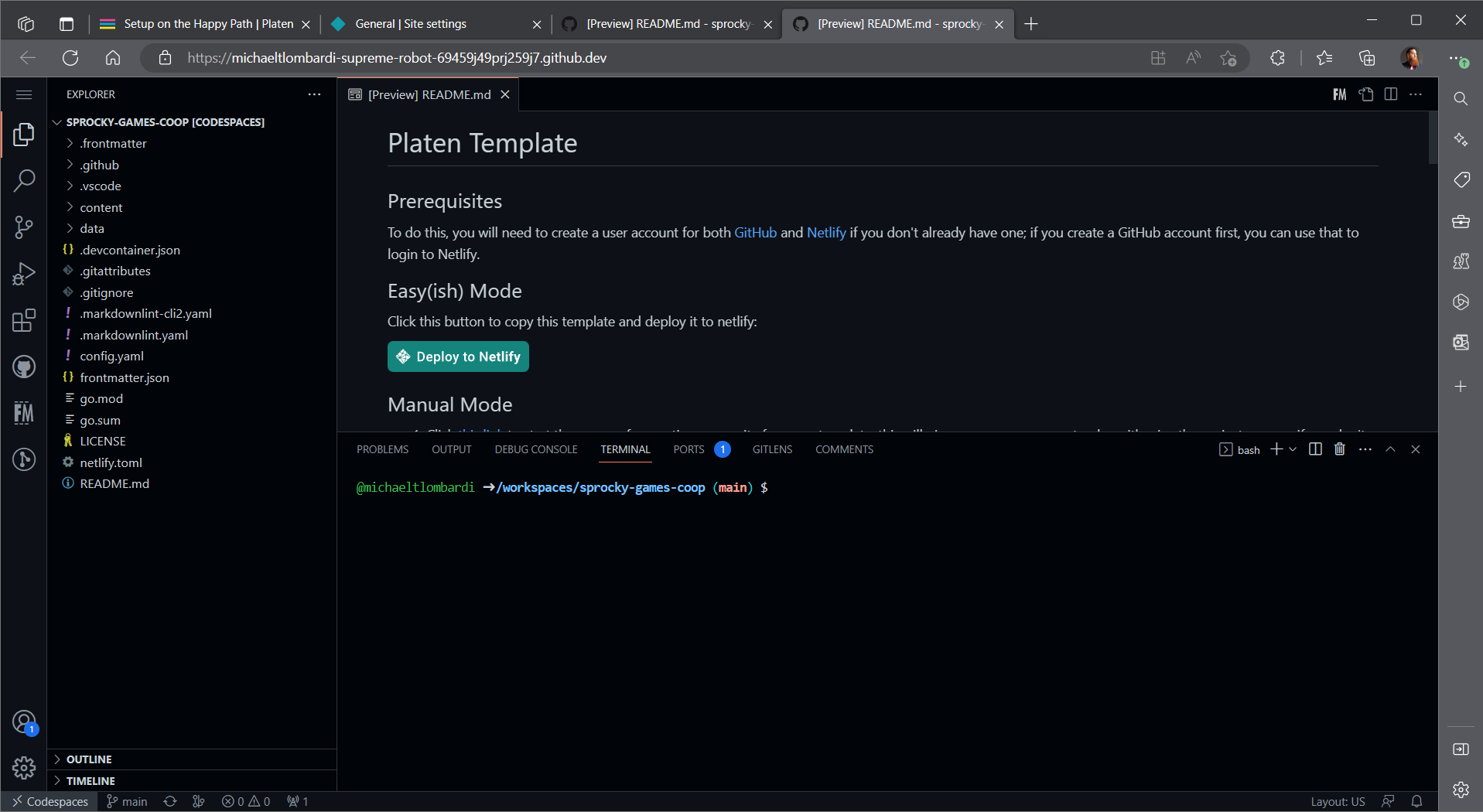The width and height of the screenshot is (1483, 812).
Task: Split the editor to the right
Action: pos(1391,94)
